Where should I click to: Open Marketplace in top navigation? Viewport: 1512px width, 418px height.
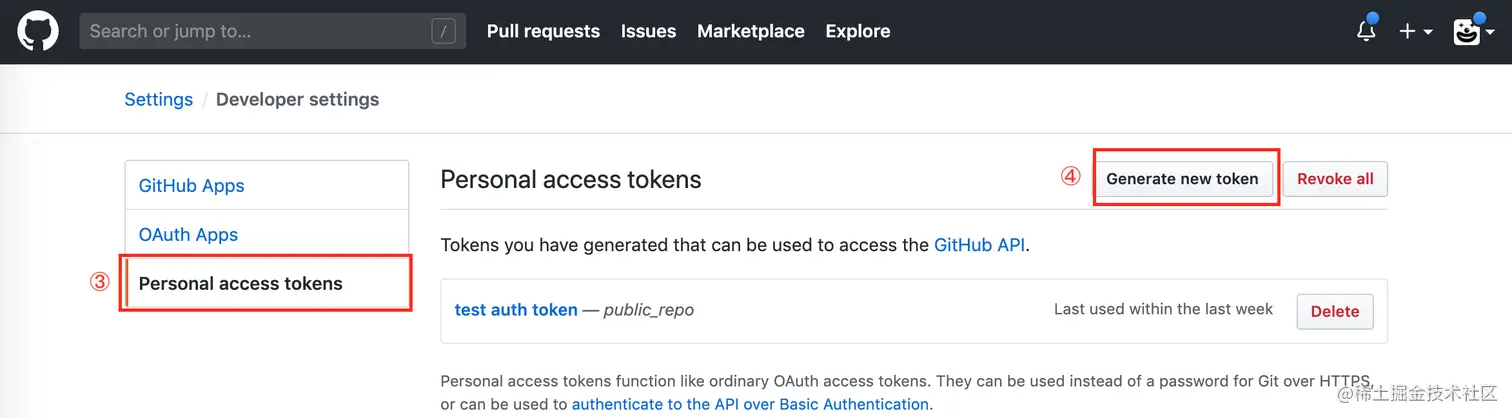pyautogui.click(x=751, y=31)
